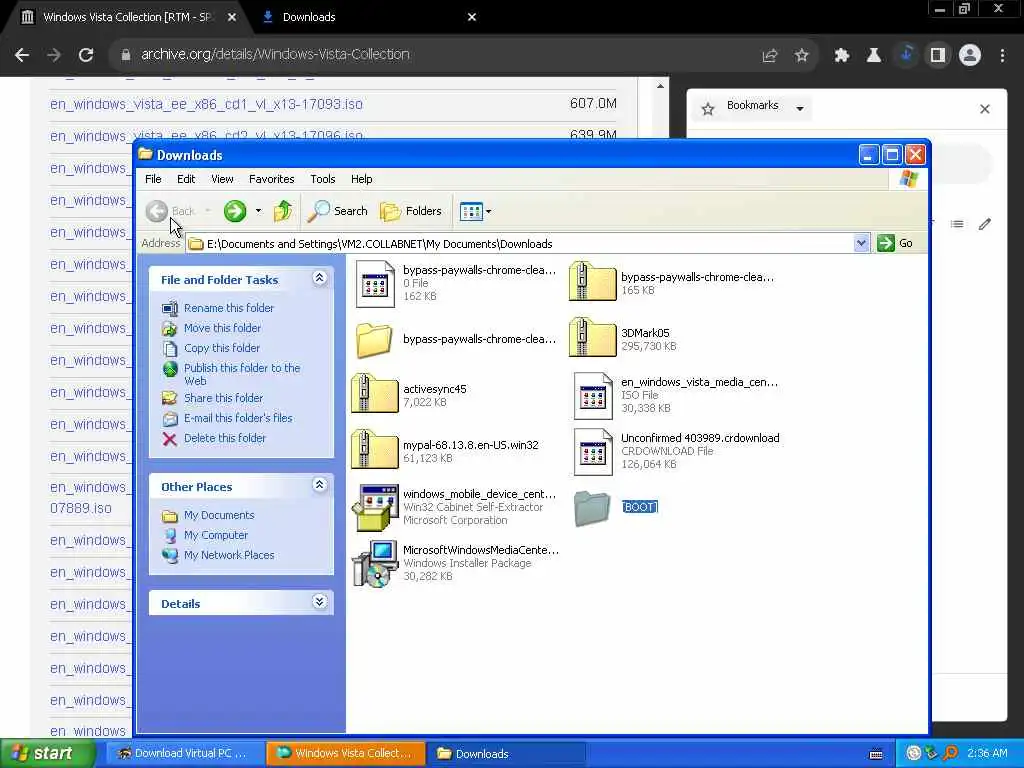Click the [BOOT] name edit box
This screenshot has width=1024, height=768.
[639, 507]
